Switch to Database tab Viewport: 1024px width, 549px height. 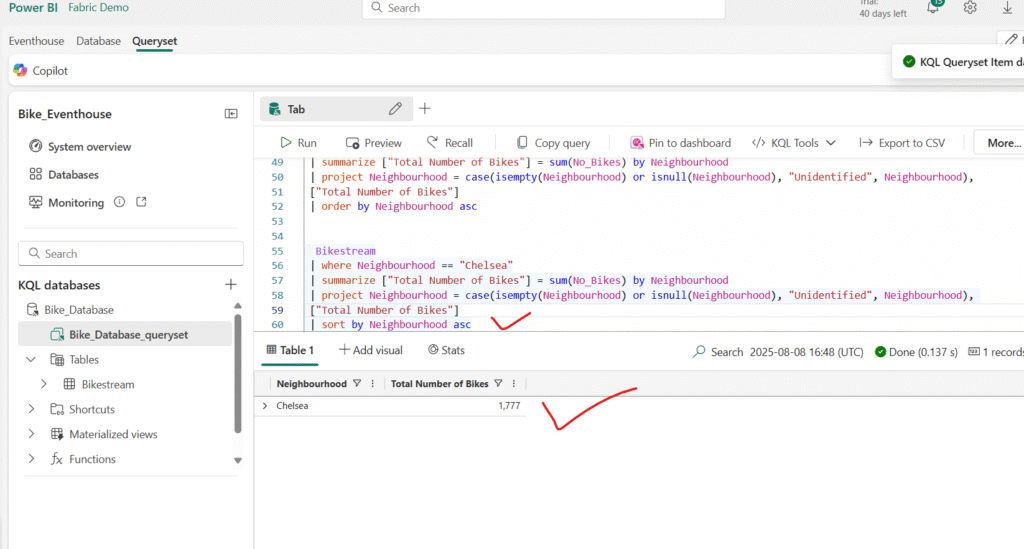99,40
